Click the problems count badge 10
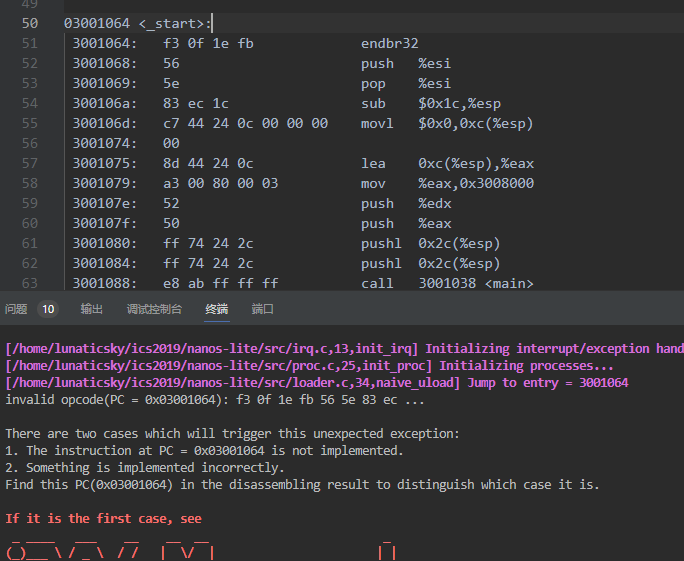This screenshot has height=561, width=684. tap(48, 309)
